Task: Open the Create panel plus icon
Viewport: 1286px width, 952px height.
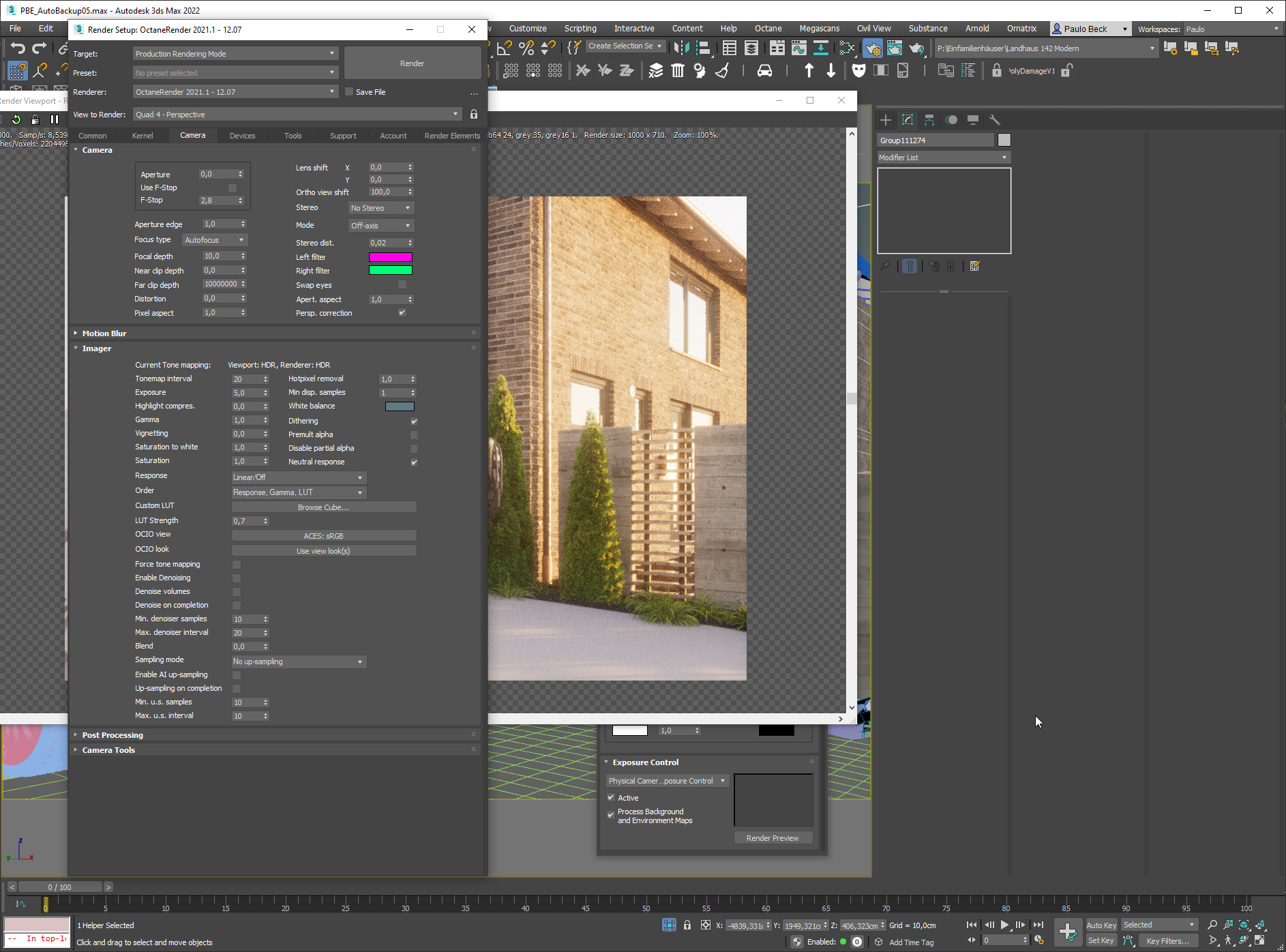Action: click(886, 120)
